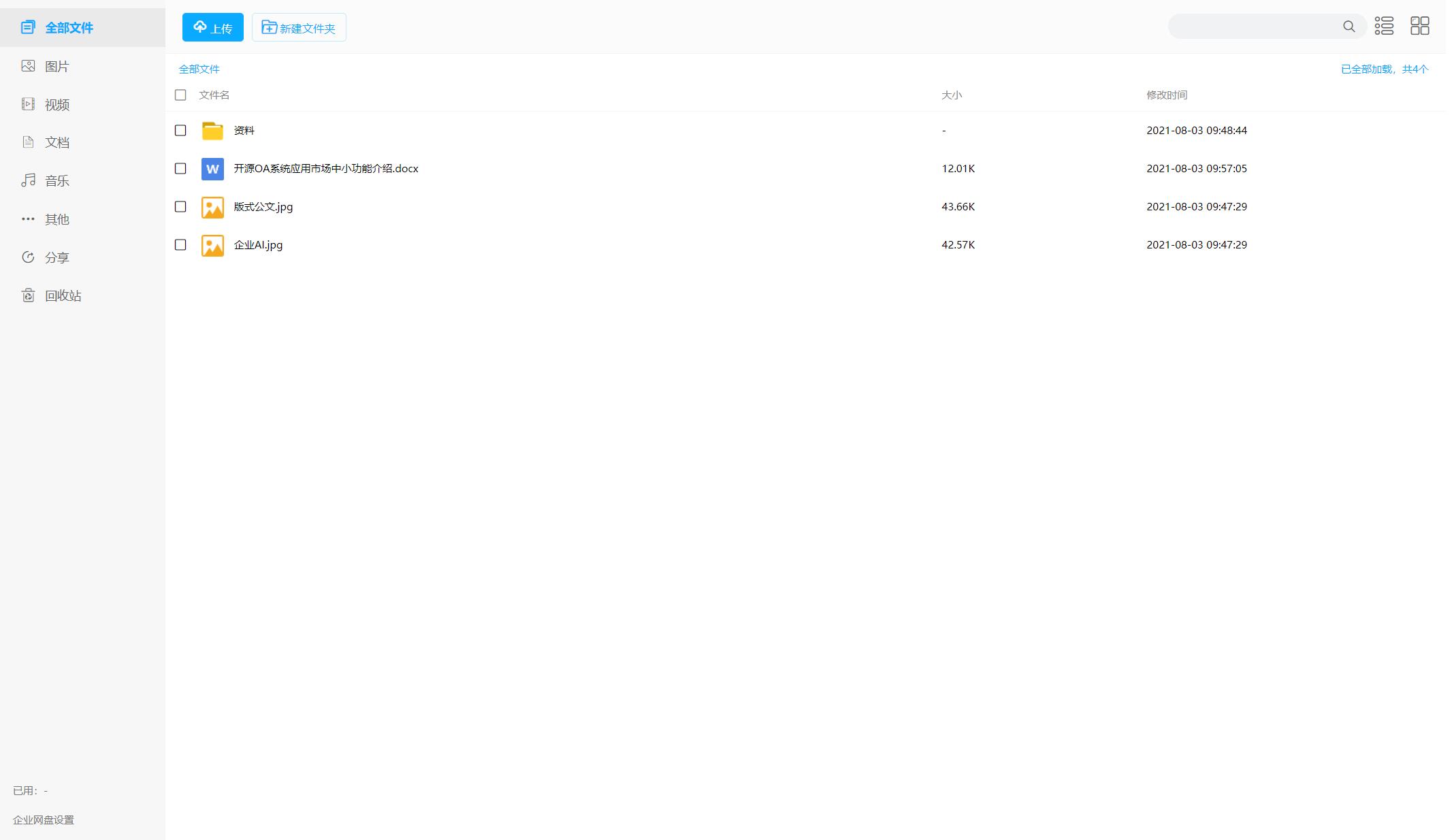This screenshot has height=840, width=1454.
Task: Open the 文档 category
Action: (82, 142)
